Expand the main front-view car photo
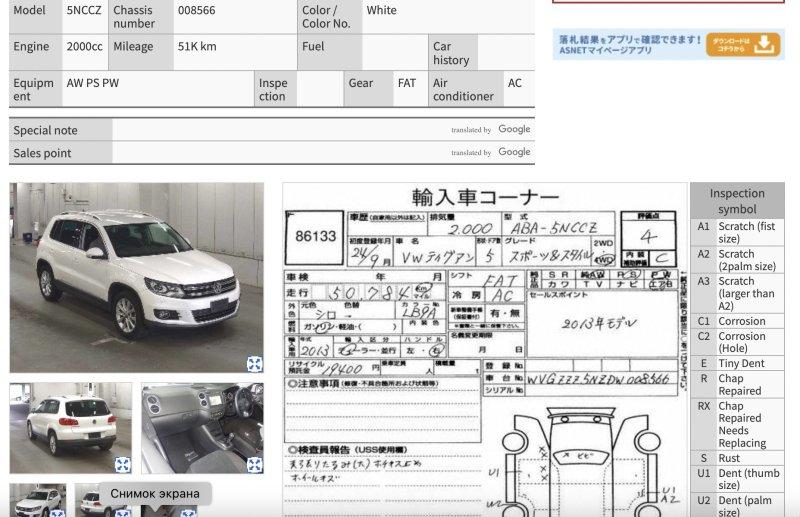 (254, 364)
